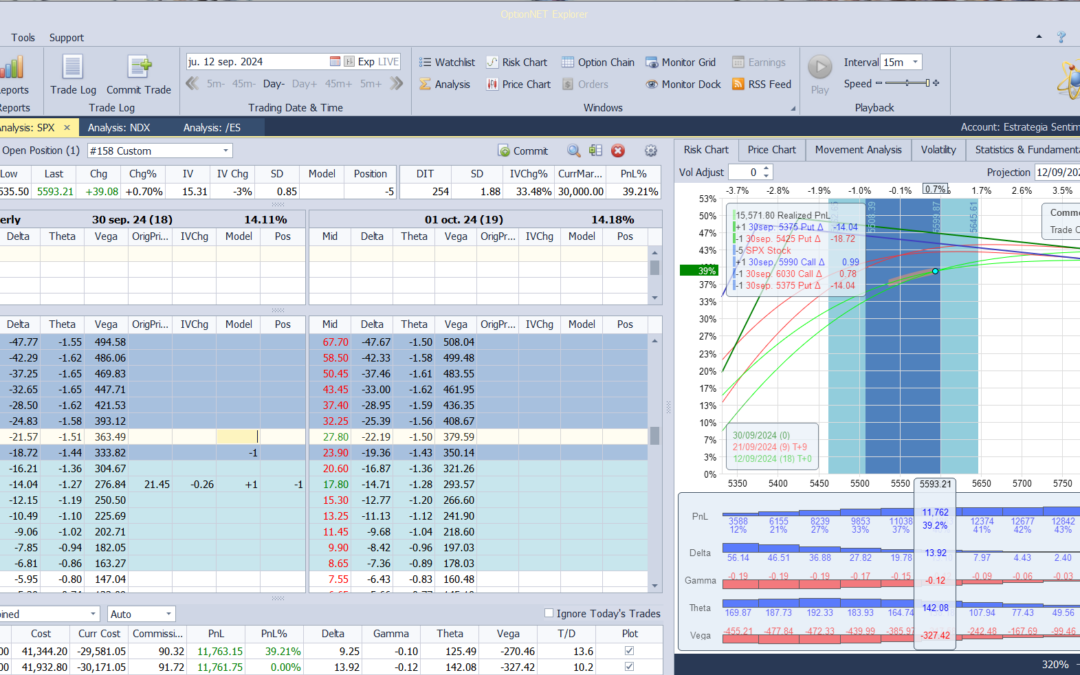Step back with the double left chevron
This screenshot has width=1080, height=675.
pos(192,83)
